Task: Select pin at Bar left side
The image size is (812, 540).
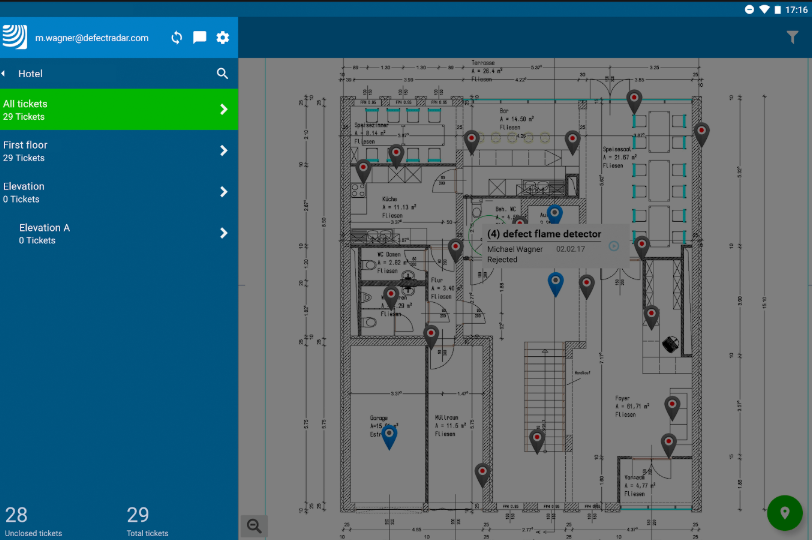Action: [471, 143]
